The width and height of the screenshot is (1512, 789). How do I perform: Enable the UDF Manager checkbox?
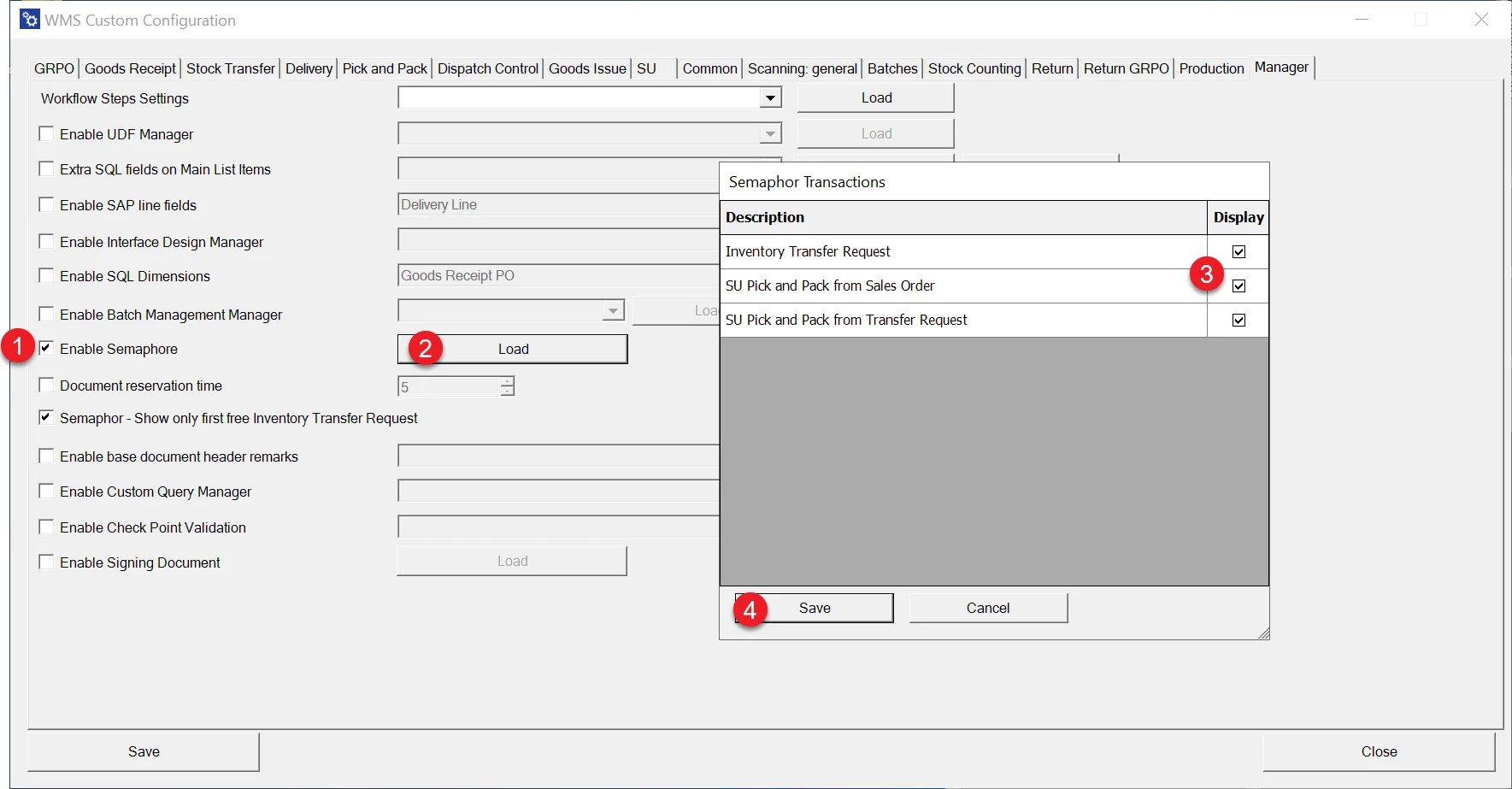[x=46, y=134]
